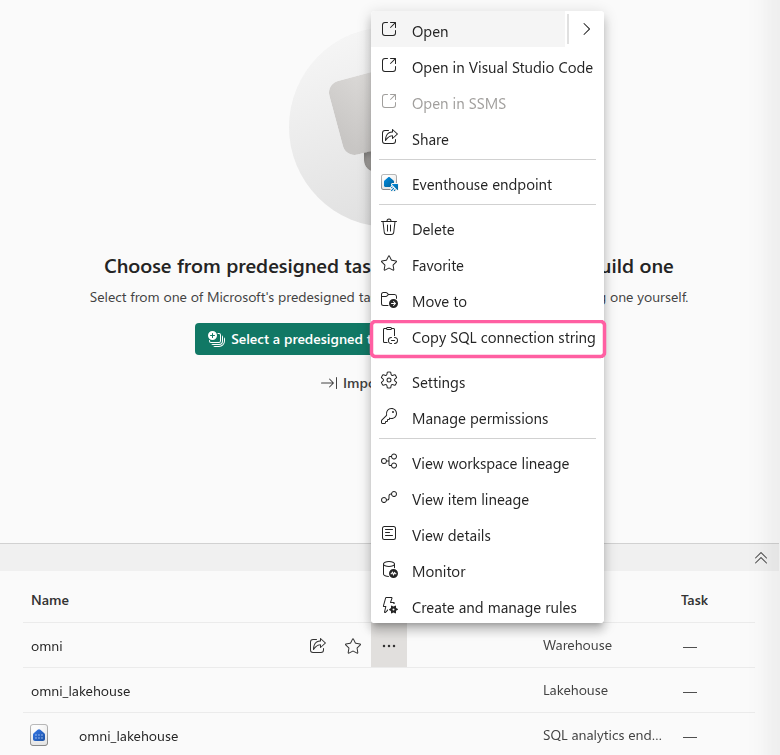780x755 pixels.
Task: Click the trash can Delete icon
Action: pyautogui.click(x=389, y=227)
